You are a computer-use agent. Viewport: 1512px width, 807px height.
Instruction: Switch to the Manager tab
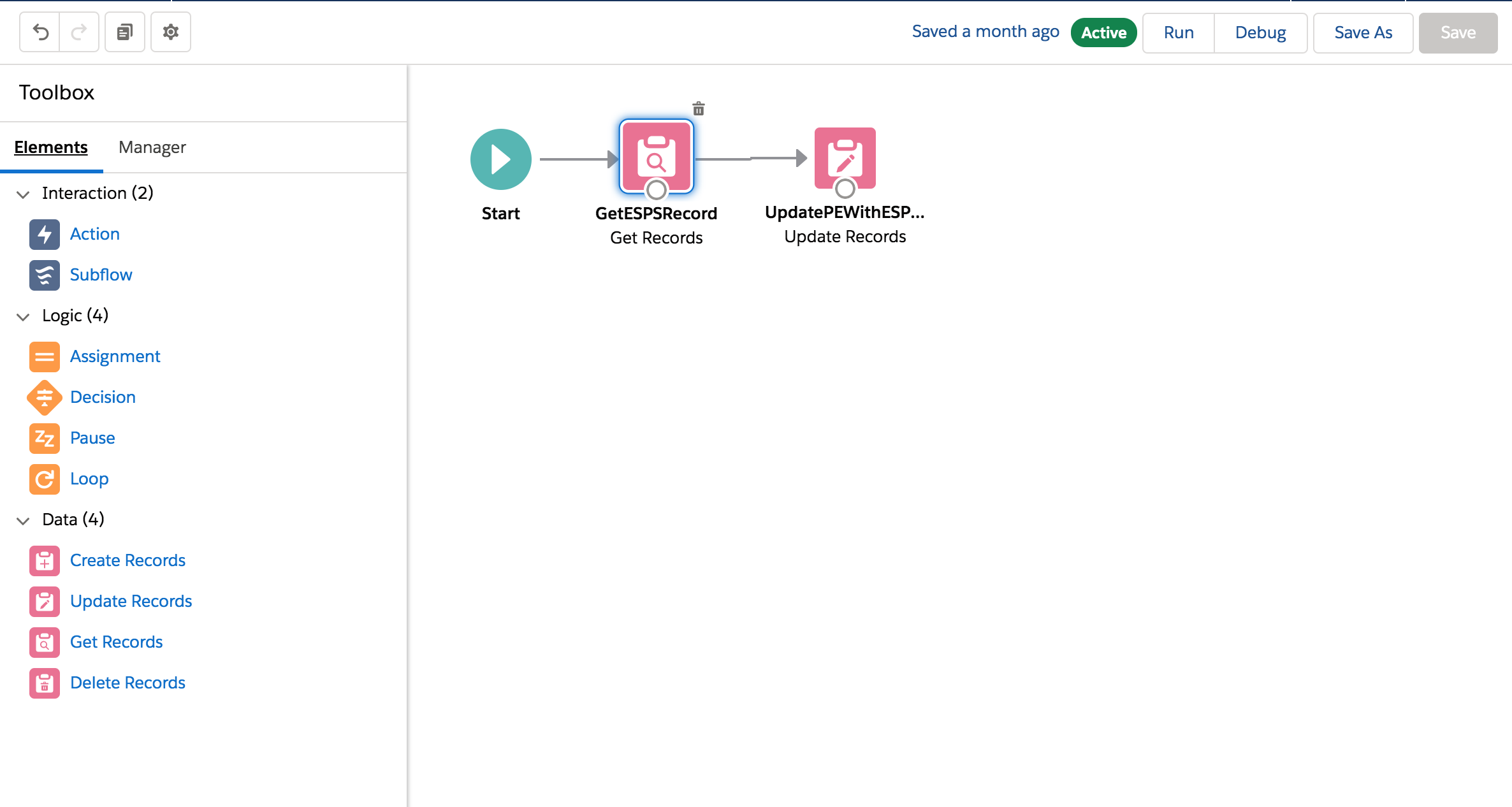[152, 147]
